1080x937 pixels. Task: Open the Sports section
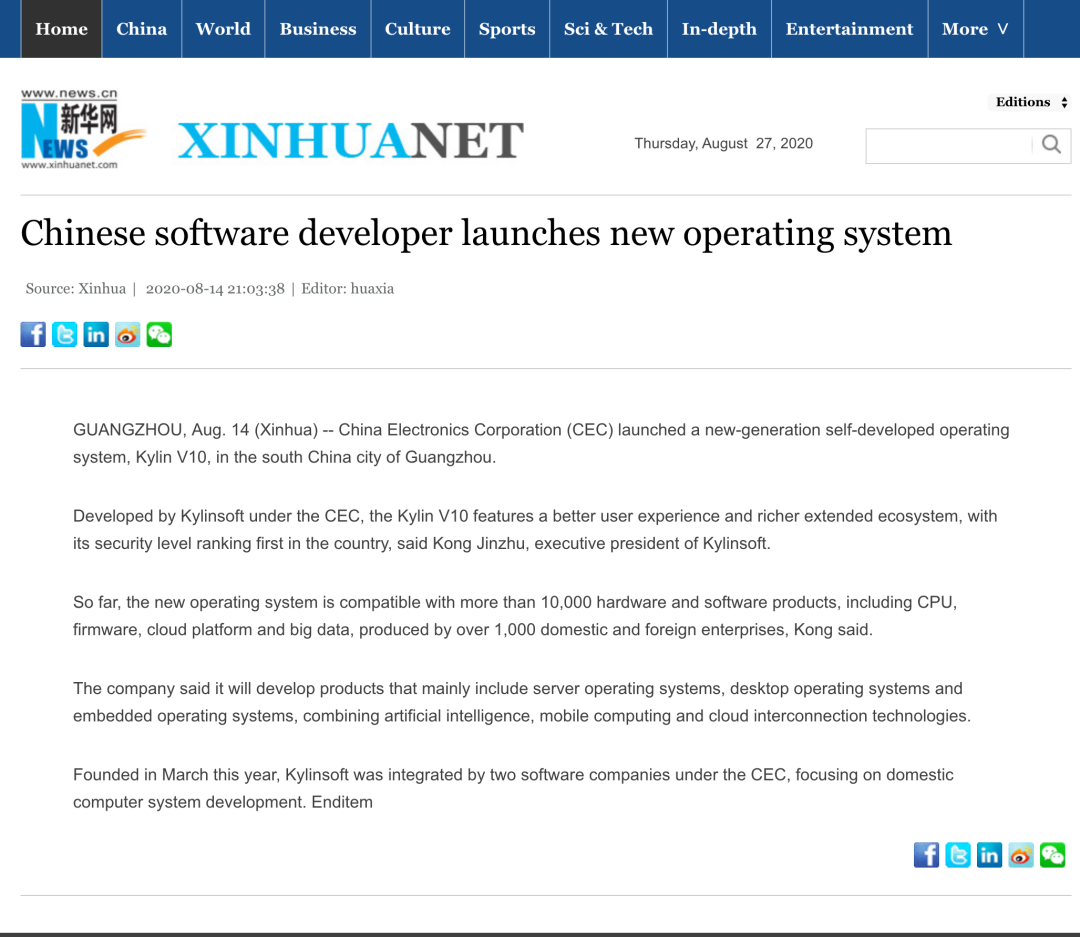tap(507, 29)
